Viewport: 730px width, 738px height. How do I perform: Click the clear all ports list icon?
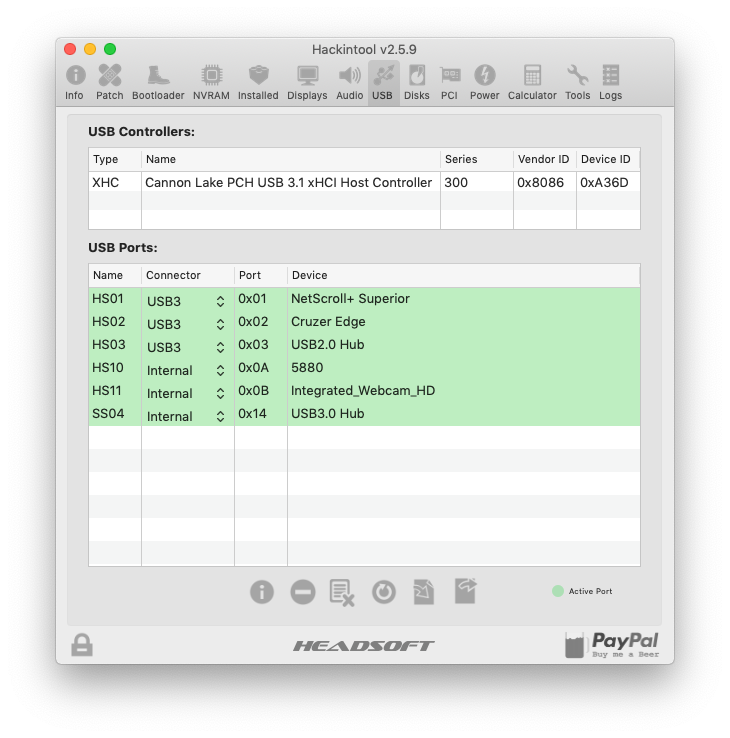point(342,592)
